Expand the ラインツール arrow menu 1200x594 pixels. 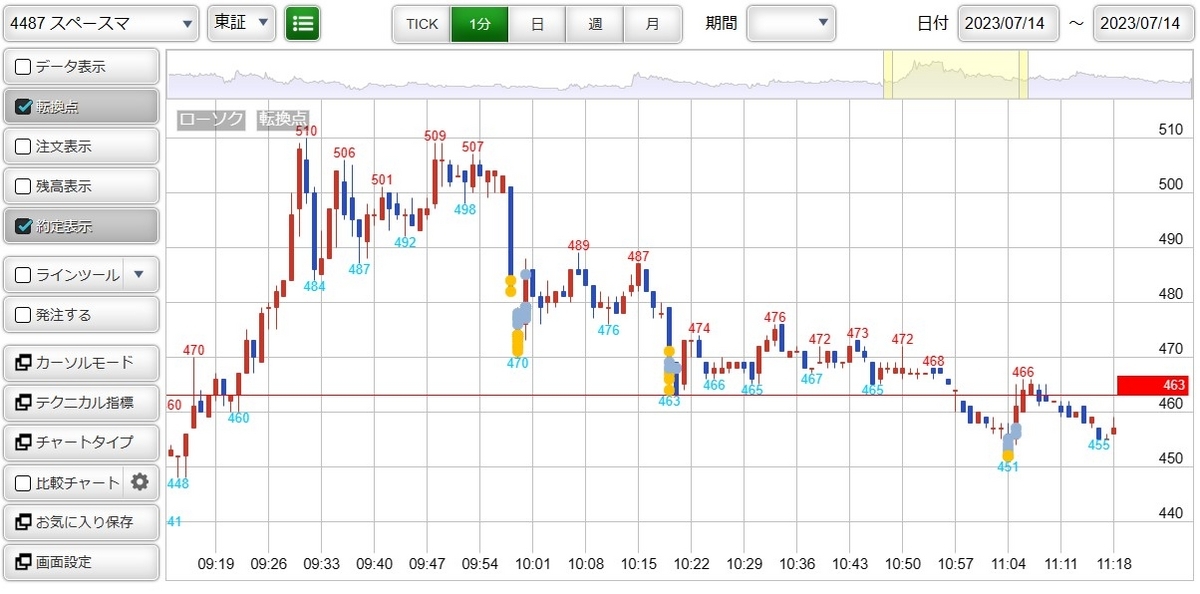140,274
